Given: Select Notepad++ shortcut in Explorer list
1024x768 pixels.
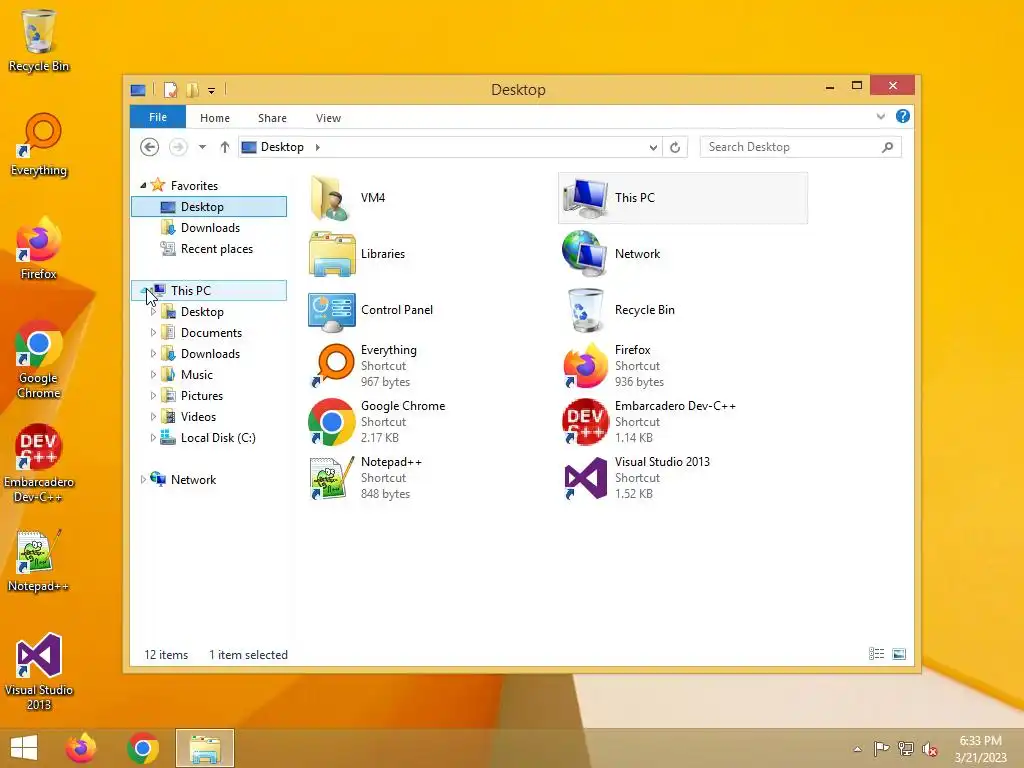Looking at the screenshot, I should click(x=332, y=478).
